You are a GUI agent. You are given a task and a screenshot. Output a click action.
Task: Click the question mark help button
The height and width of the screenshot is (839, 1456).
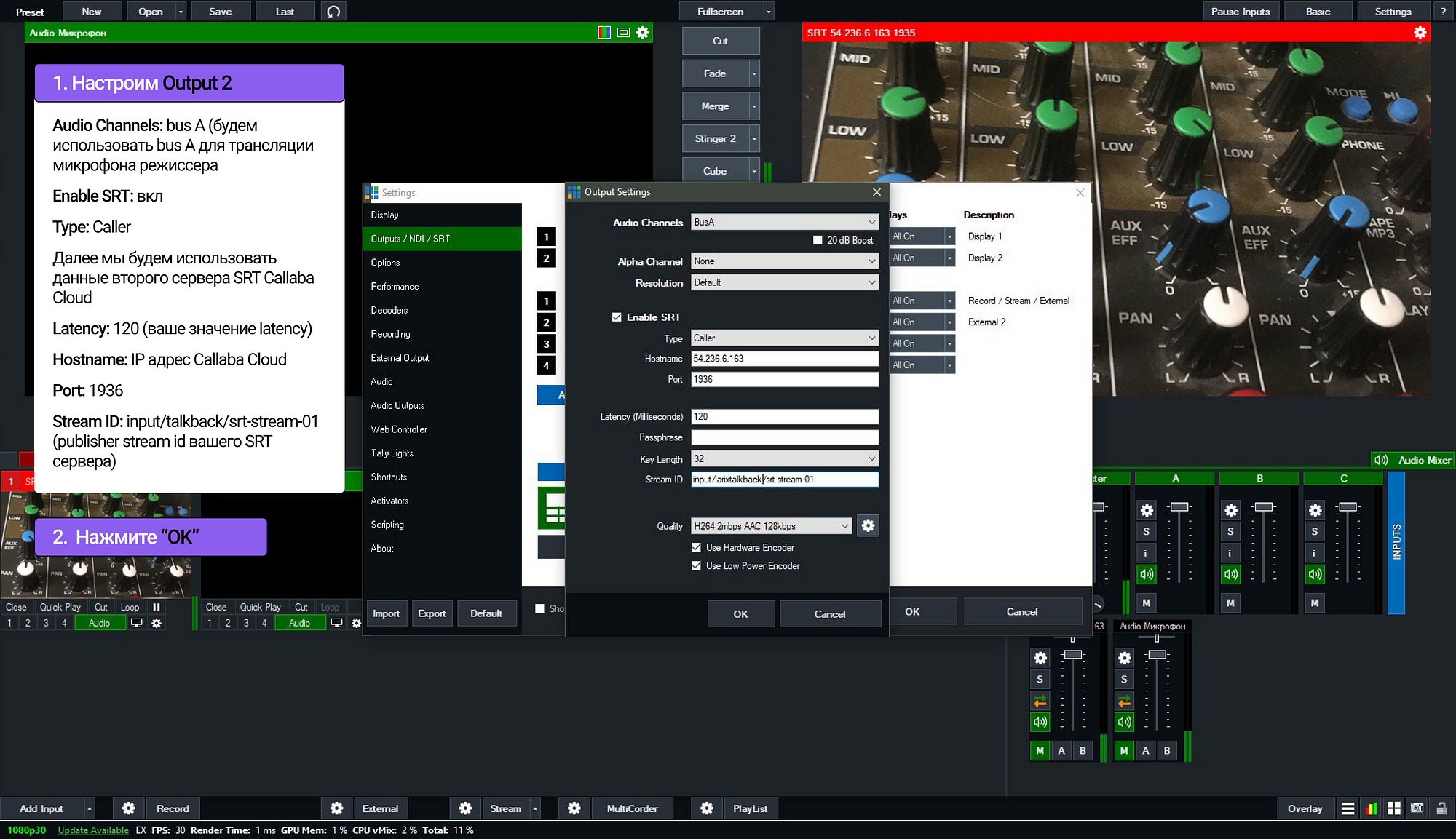click(1443, 12)
